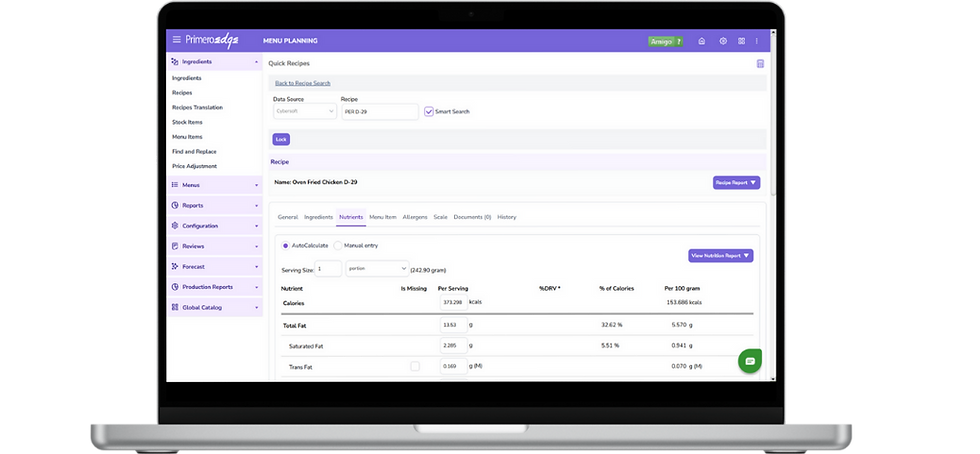Click the PrimeroEdge logo
The width and height of the screenshot is (980, 454).
pyautogui.click(x=212, y=41)
